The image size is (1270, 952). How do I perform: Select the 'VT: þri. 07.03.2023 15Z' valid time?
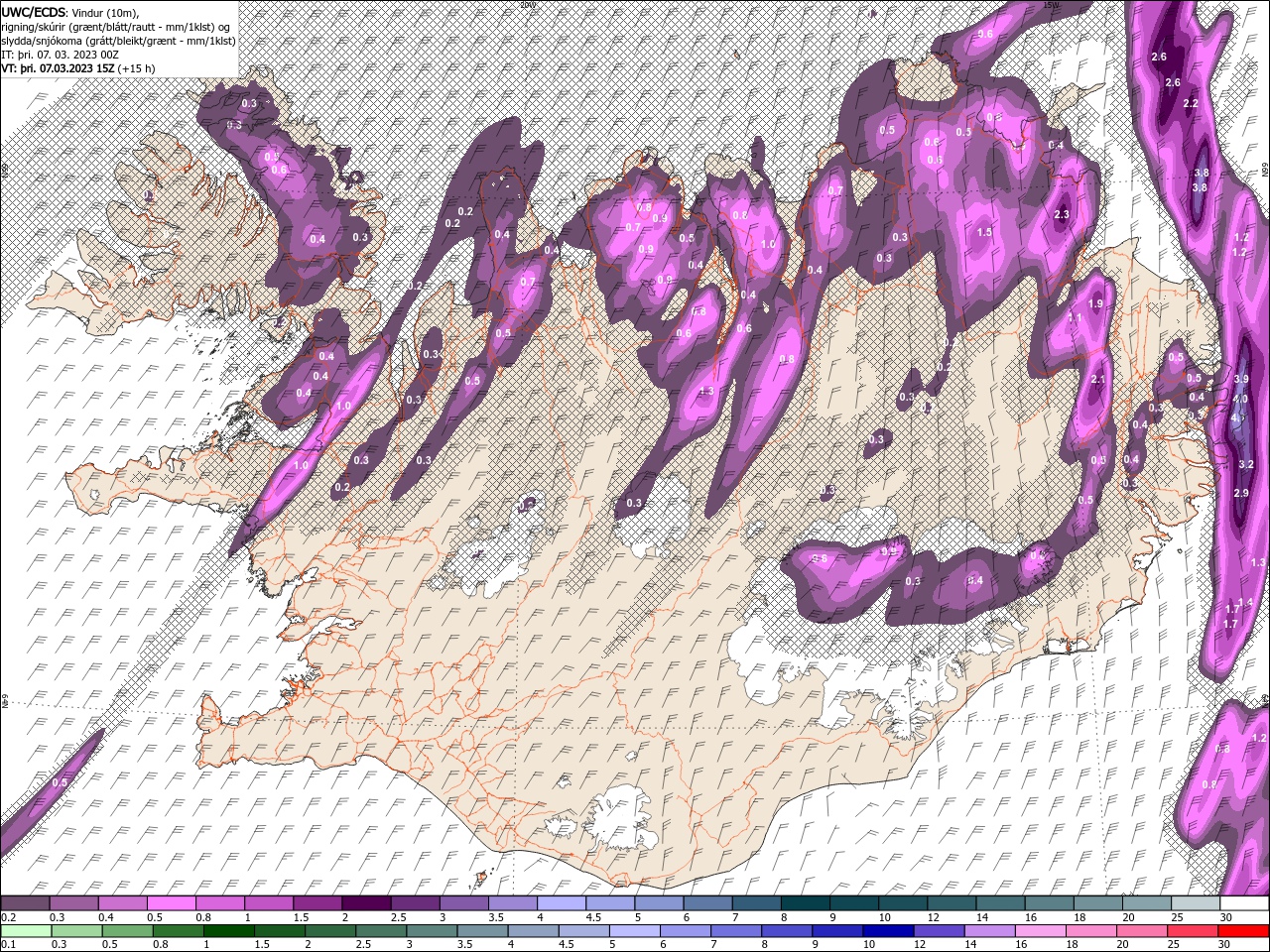coord(58,68)
